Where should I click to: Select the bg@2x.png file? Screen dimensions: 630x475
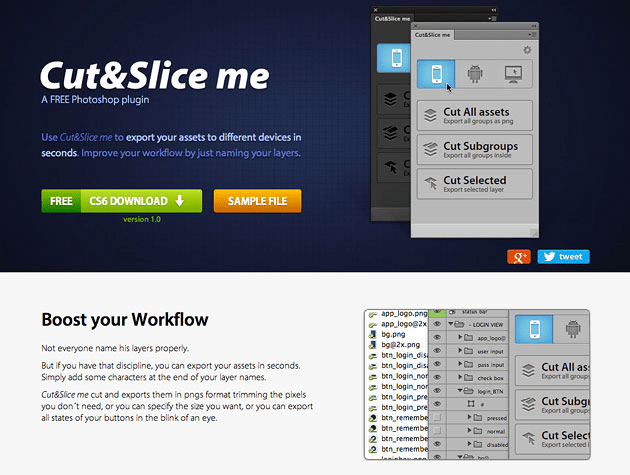400,345
